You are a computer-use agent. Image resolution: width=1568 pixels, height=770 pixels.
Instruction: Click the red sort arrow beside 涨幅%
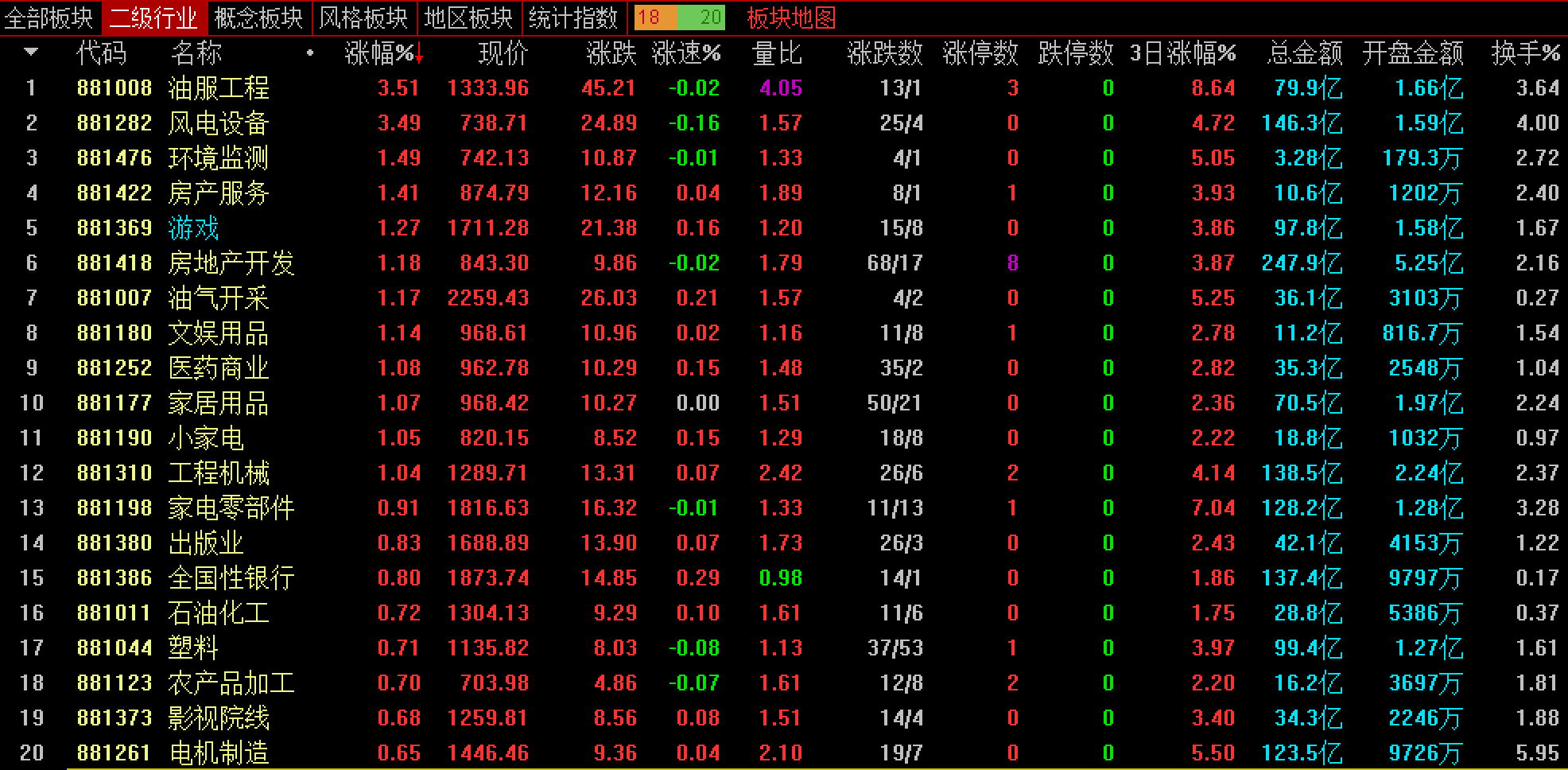[419, 55]
